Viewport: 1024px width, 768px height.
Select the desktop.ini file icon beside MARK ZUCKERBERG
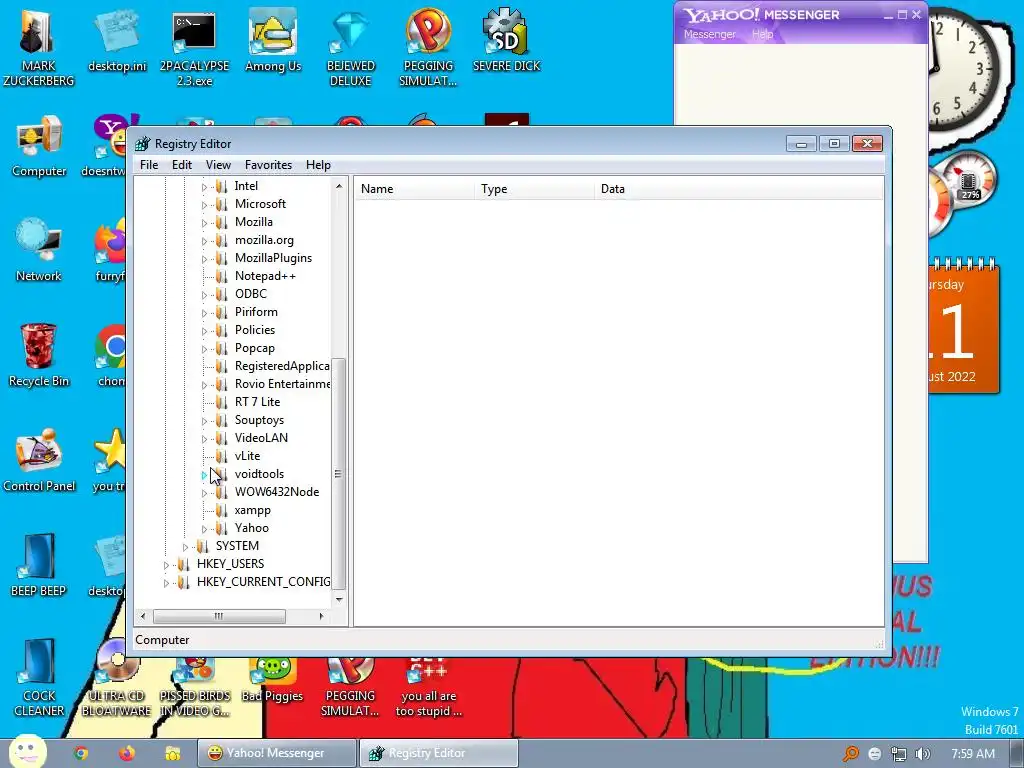[117, 40]
